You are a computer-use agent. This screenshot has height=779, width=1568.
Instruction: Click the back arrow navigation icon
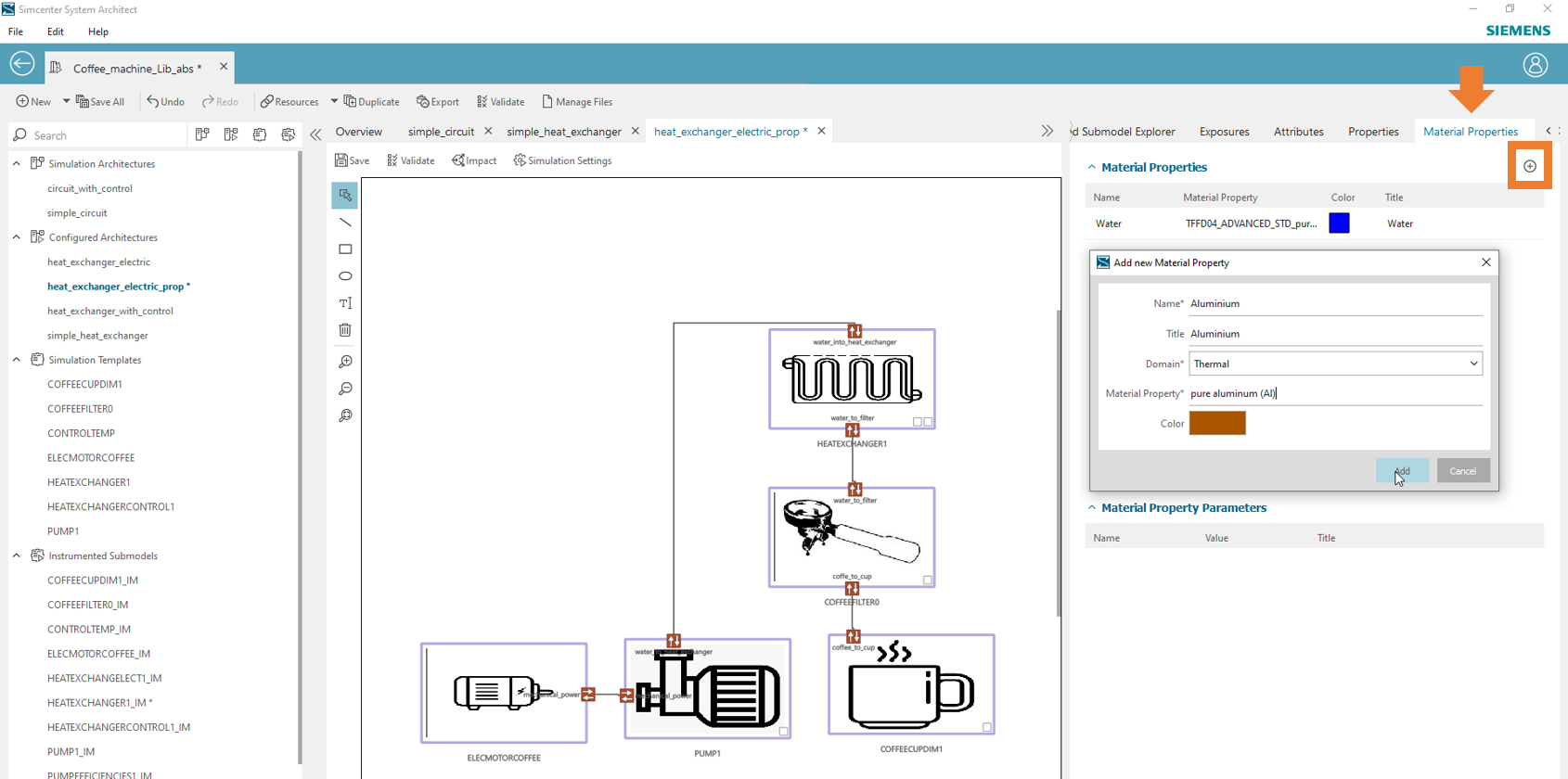pyautogui.click(x=22, y=64)
